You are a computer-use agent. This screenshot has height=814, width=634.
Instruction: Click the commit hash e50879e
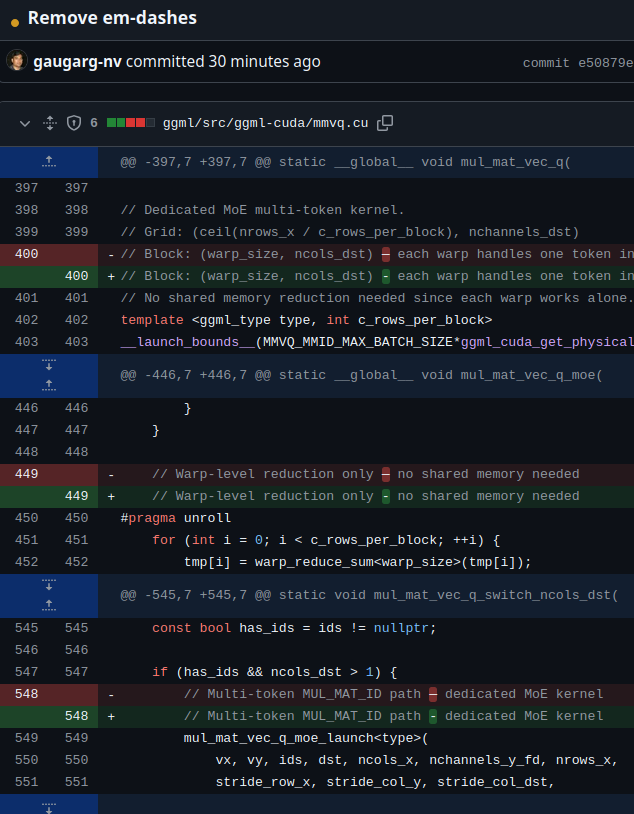click(606, 63)
